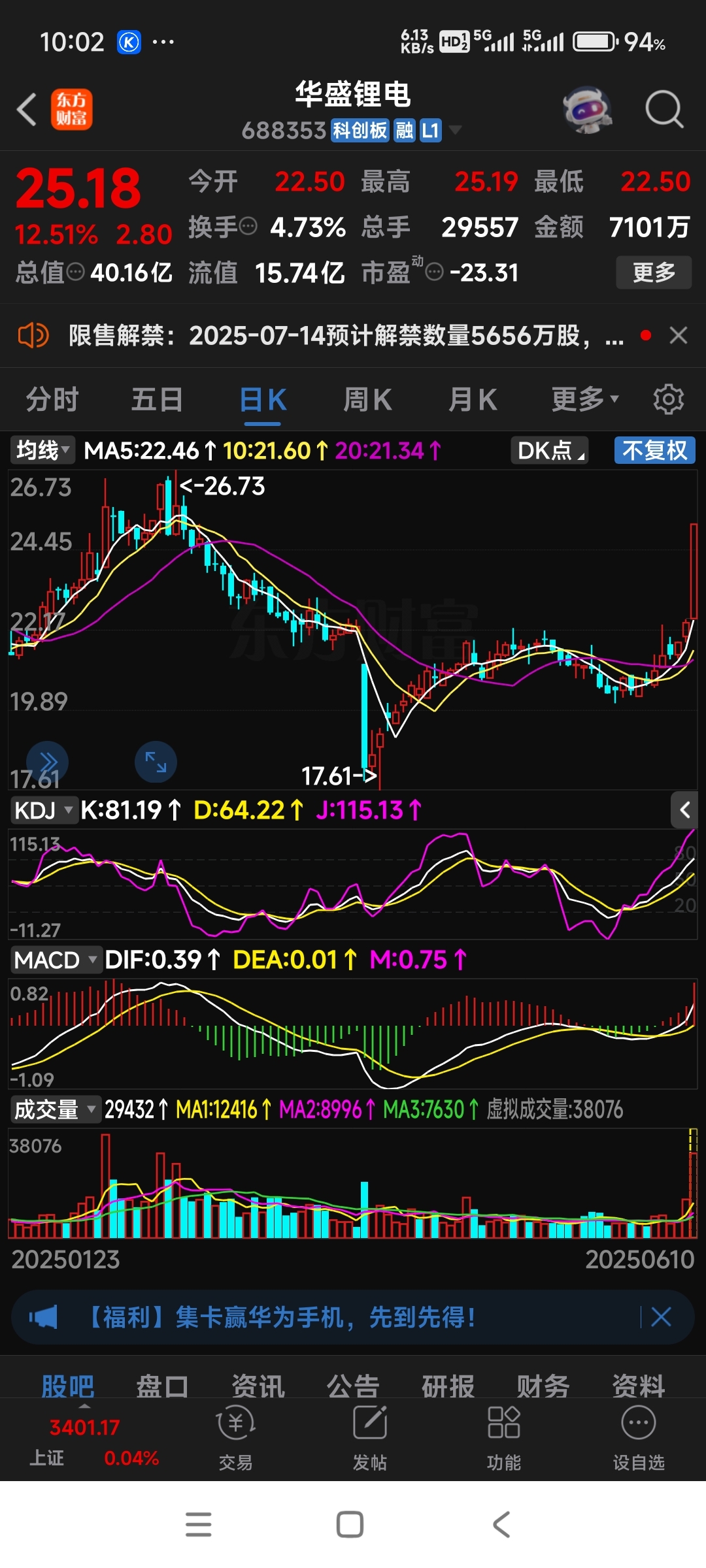The image size is (706, 1568).
Task: Tap the collapse arrow beside KDJ row
Action: tap(684, 810)
